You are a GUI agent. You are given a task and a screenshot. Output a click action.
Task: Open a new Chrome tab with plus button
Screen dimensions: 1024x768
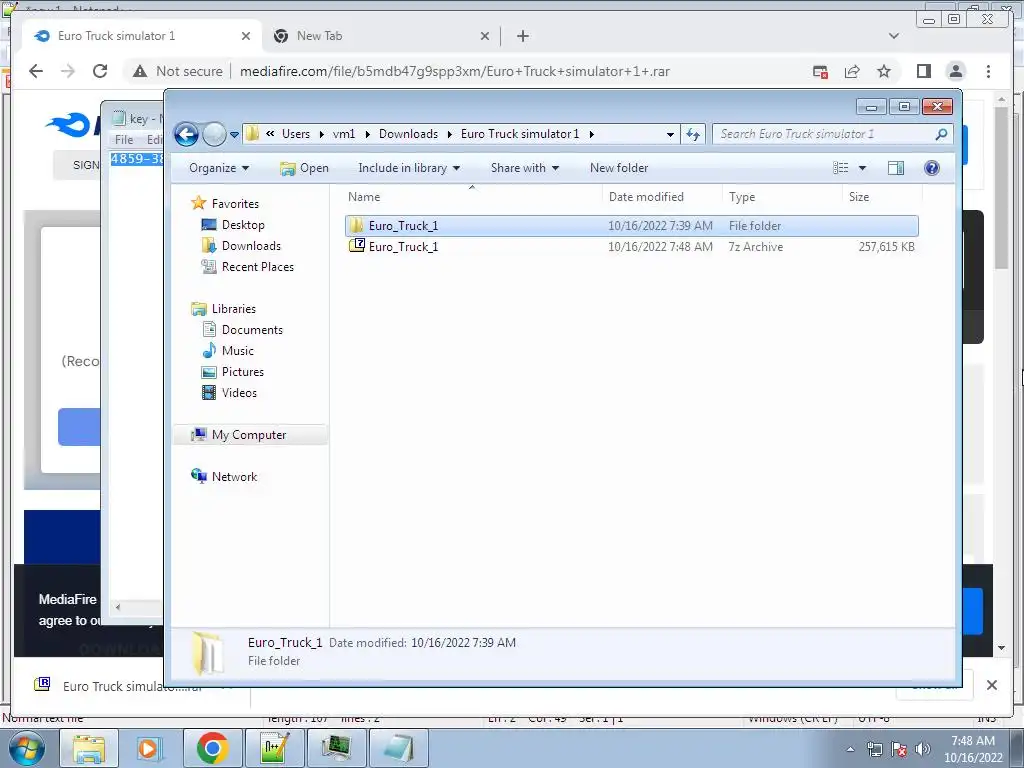522,36
